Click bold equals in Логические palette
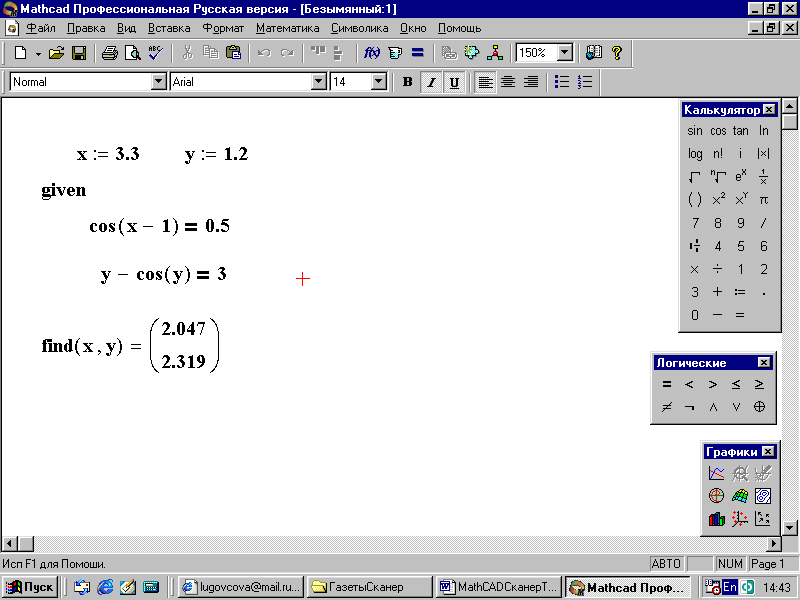 coord(666,384)
